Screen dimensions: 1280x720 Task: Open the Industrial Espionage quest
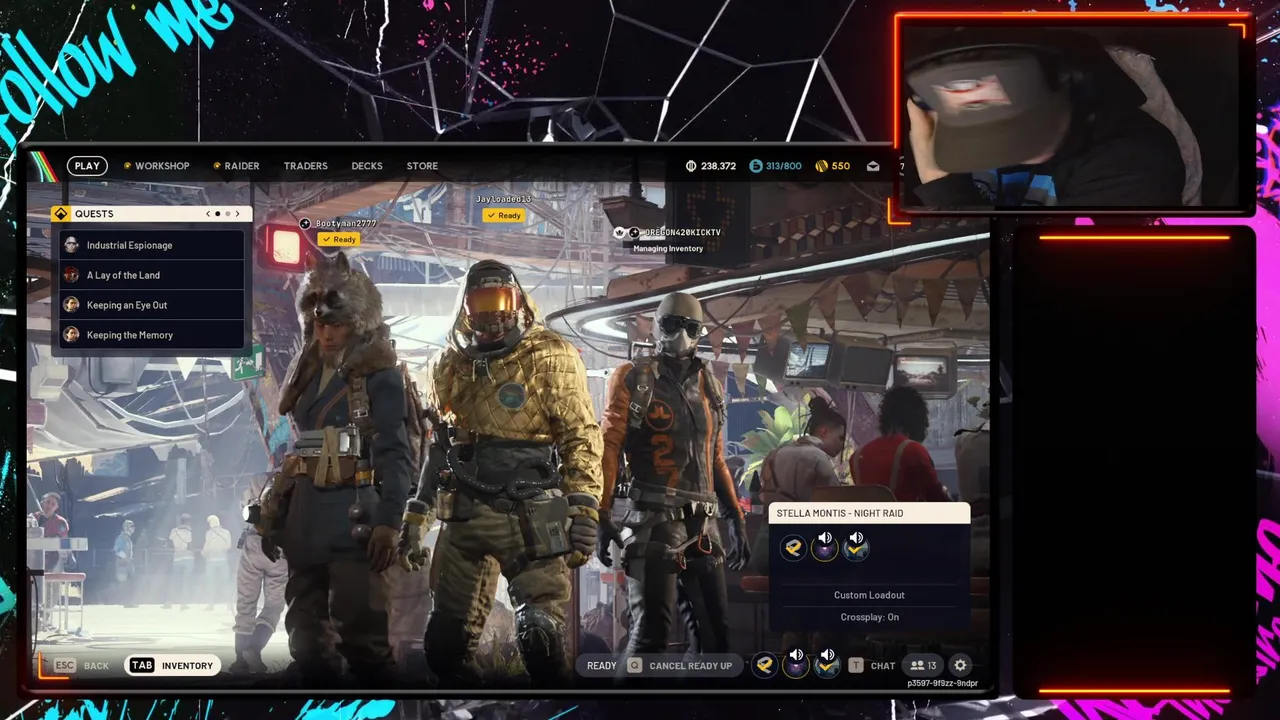150,245
